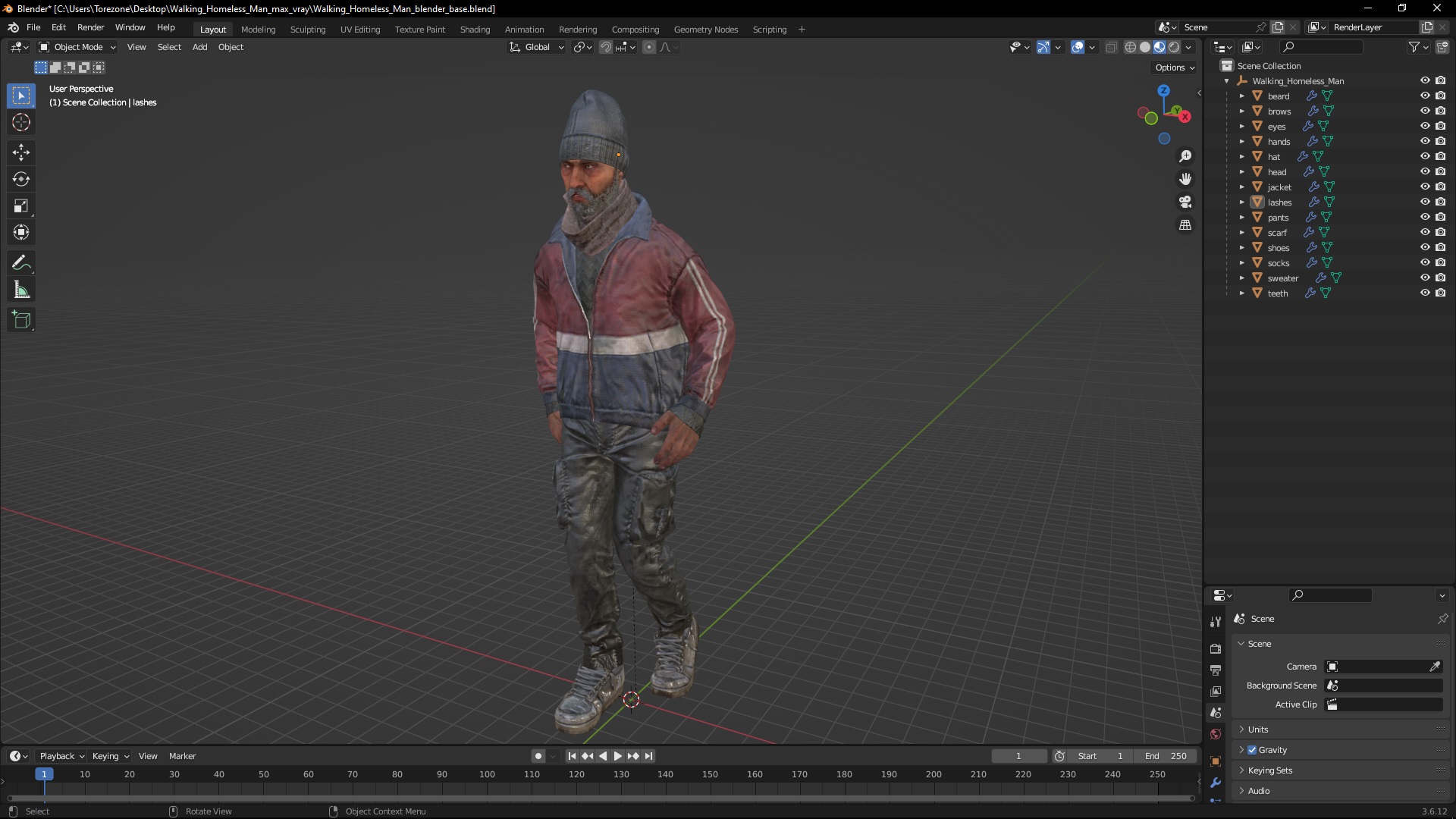The image size is (1456, 819).
Task: Switch to the UV Editing workspace tab
Action: [x=360, y=30]
